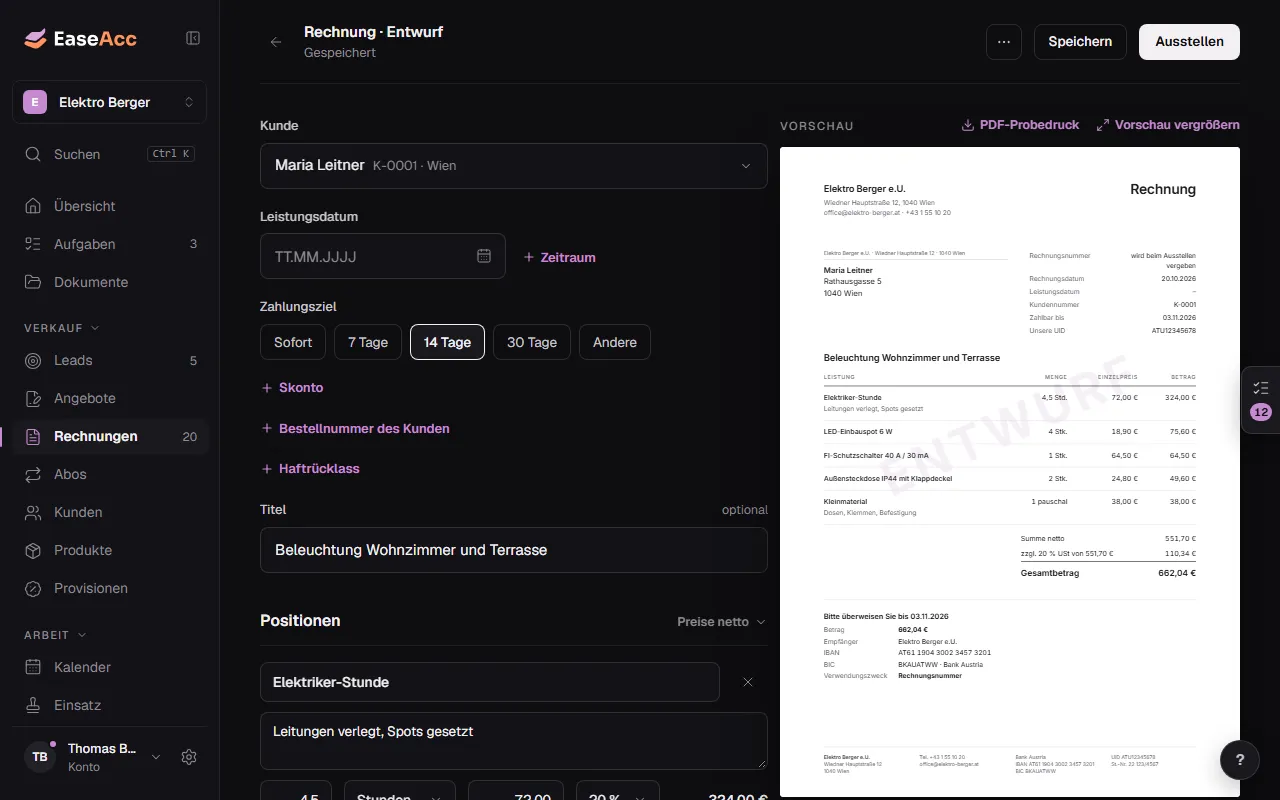Viewport: 1280px width, 800px height.
Task: Click the PDF-Probedruck download icon
Action: click(967, 125)
